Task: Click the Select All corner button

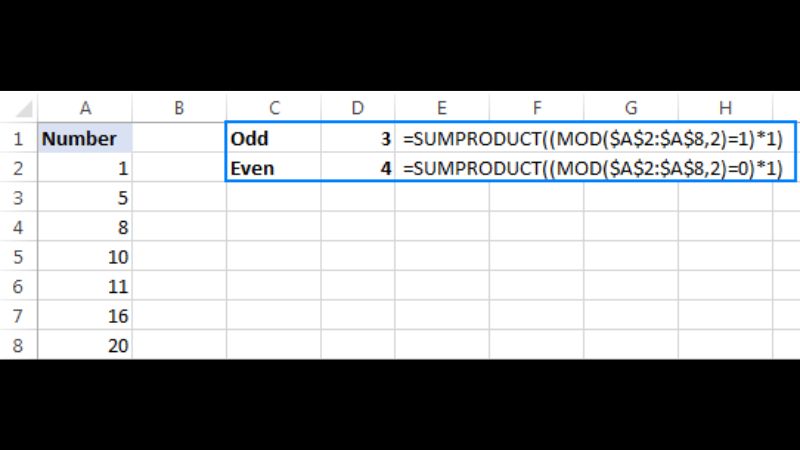Action: pos(18,108)
